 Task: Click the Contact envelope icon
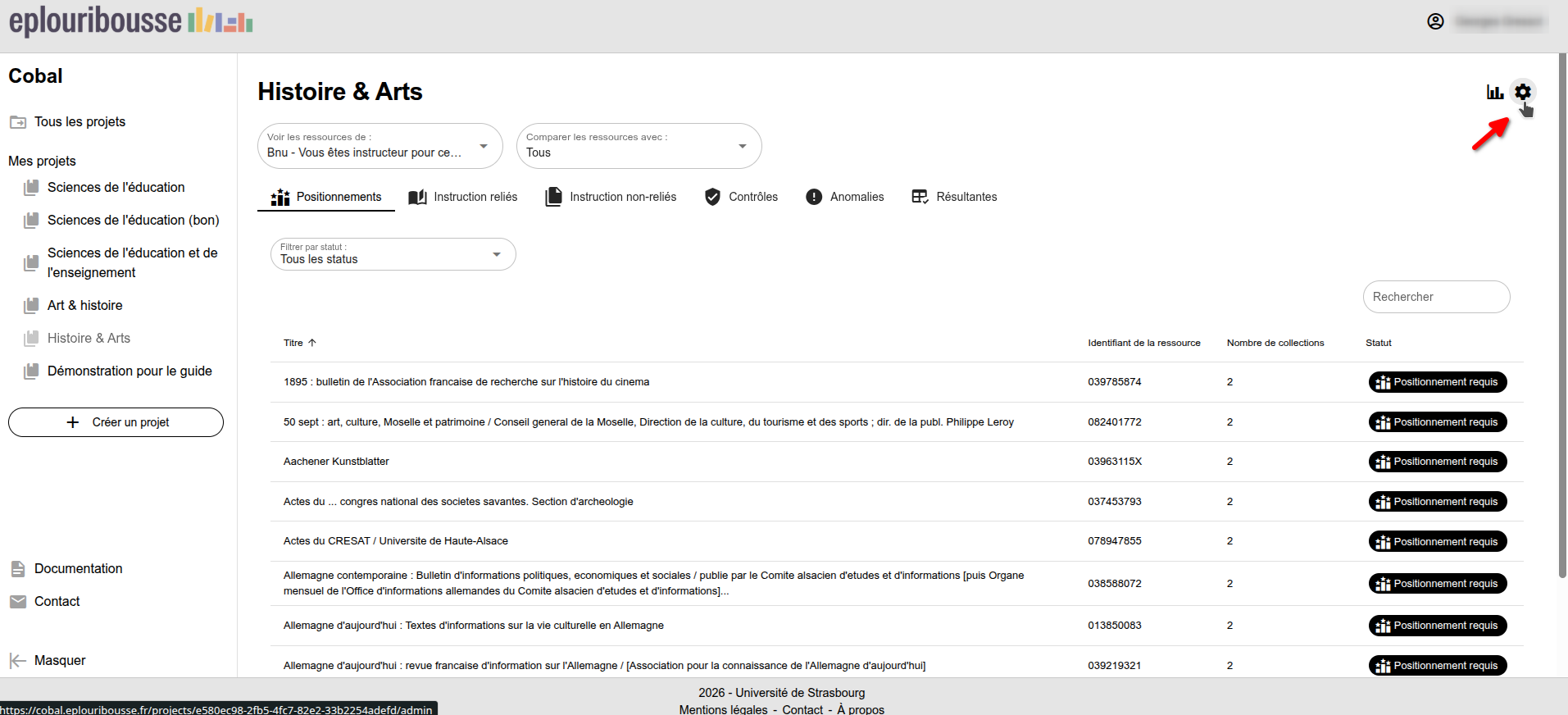point(18,602)
